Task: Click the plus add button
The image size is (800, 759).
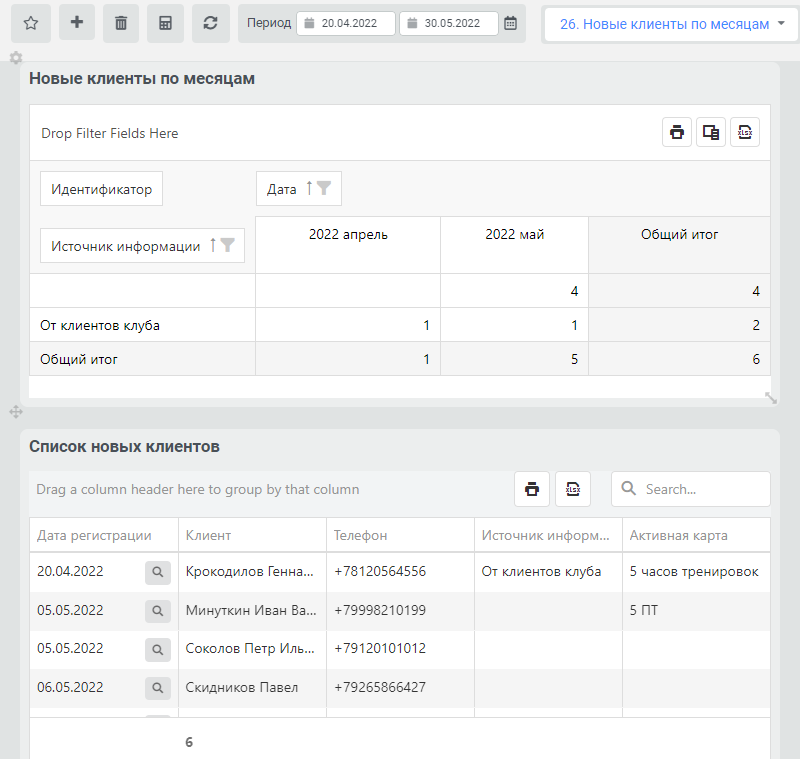Action: pos(77,22)
